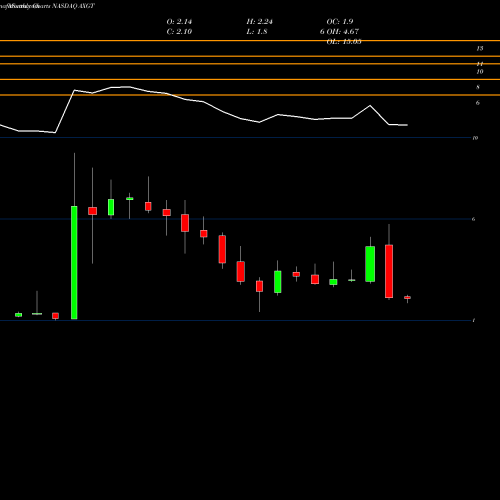
Task: Click the last small red candlestick
Action: (407, 297)
